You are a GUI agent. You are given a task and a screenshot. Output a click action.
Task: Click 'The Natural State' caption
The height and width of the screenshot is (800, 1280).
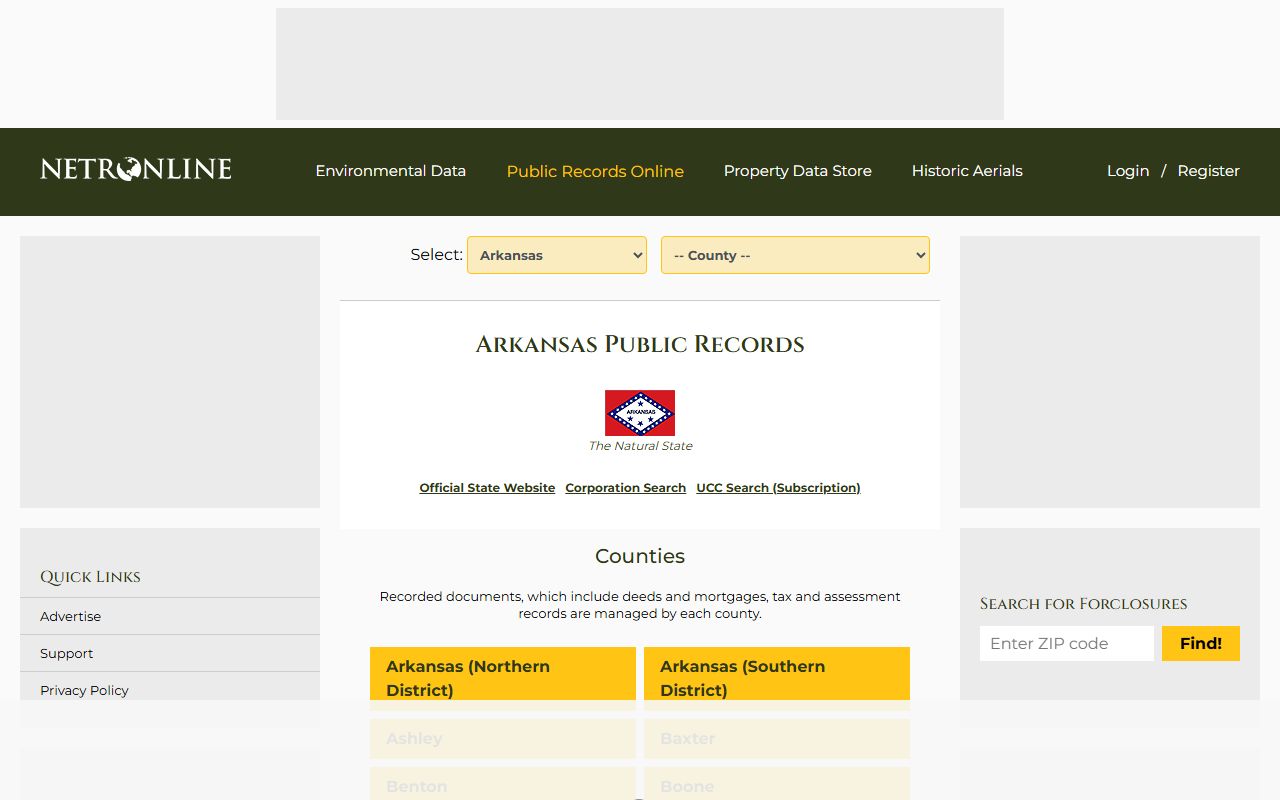tap(640, 446)
